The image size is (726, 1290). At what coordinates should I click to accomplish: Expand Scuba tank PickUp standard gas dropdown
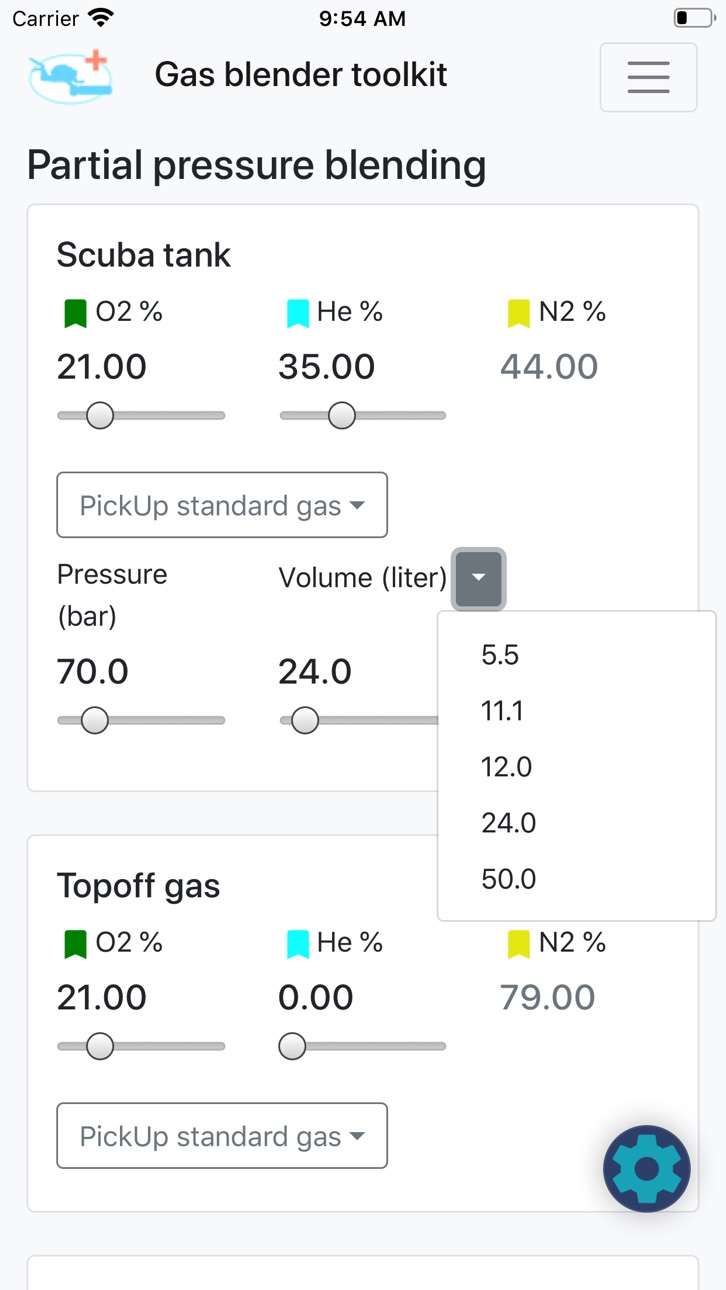[222, 505]
